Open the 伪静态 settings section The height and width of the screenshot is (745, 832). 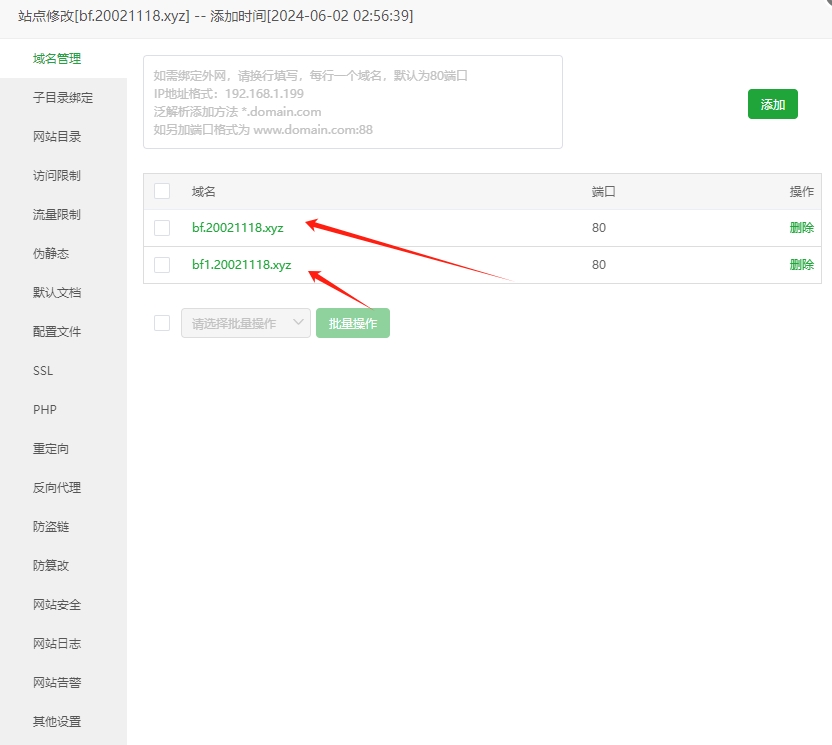52,253
